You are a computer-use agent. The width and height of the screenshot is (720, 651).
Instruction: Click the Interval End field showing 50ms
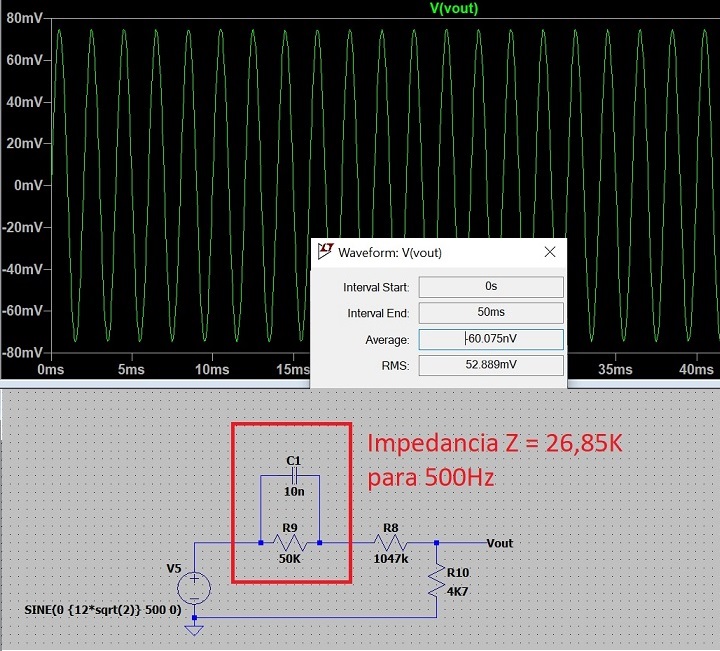[491, 313]
